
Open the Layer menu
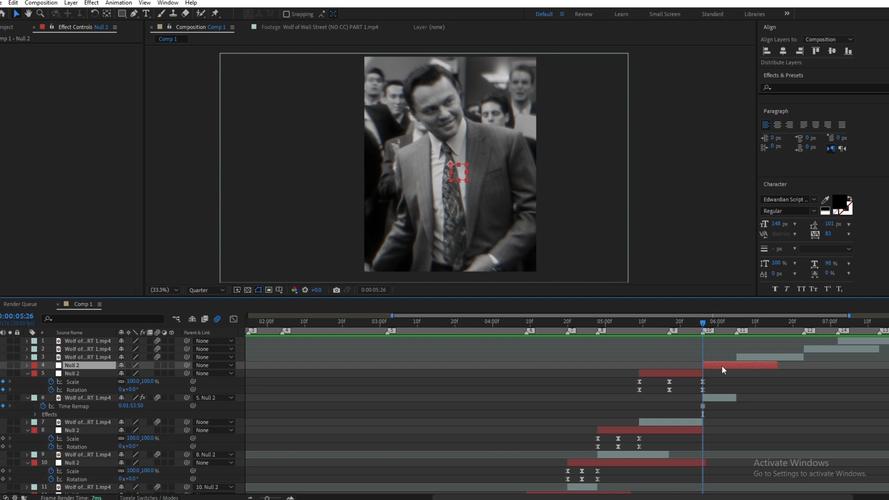(x=71, y=3)
